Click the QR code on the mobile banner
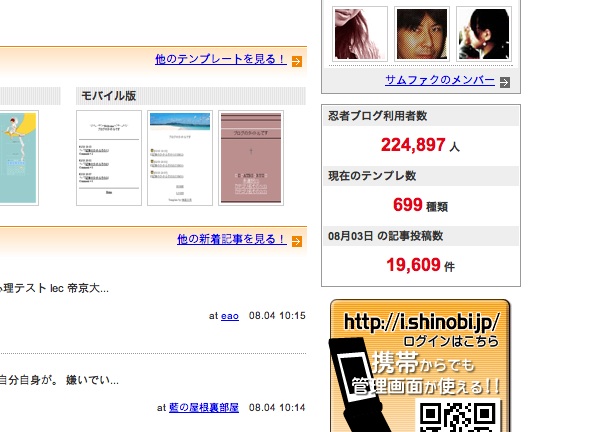Image resolution: width=607 pixels, height=432 pixels. 458,417
